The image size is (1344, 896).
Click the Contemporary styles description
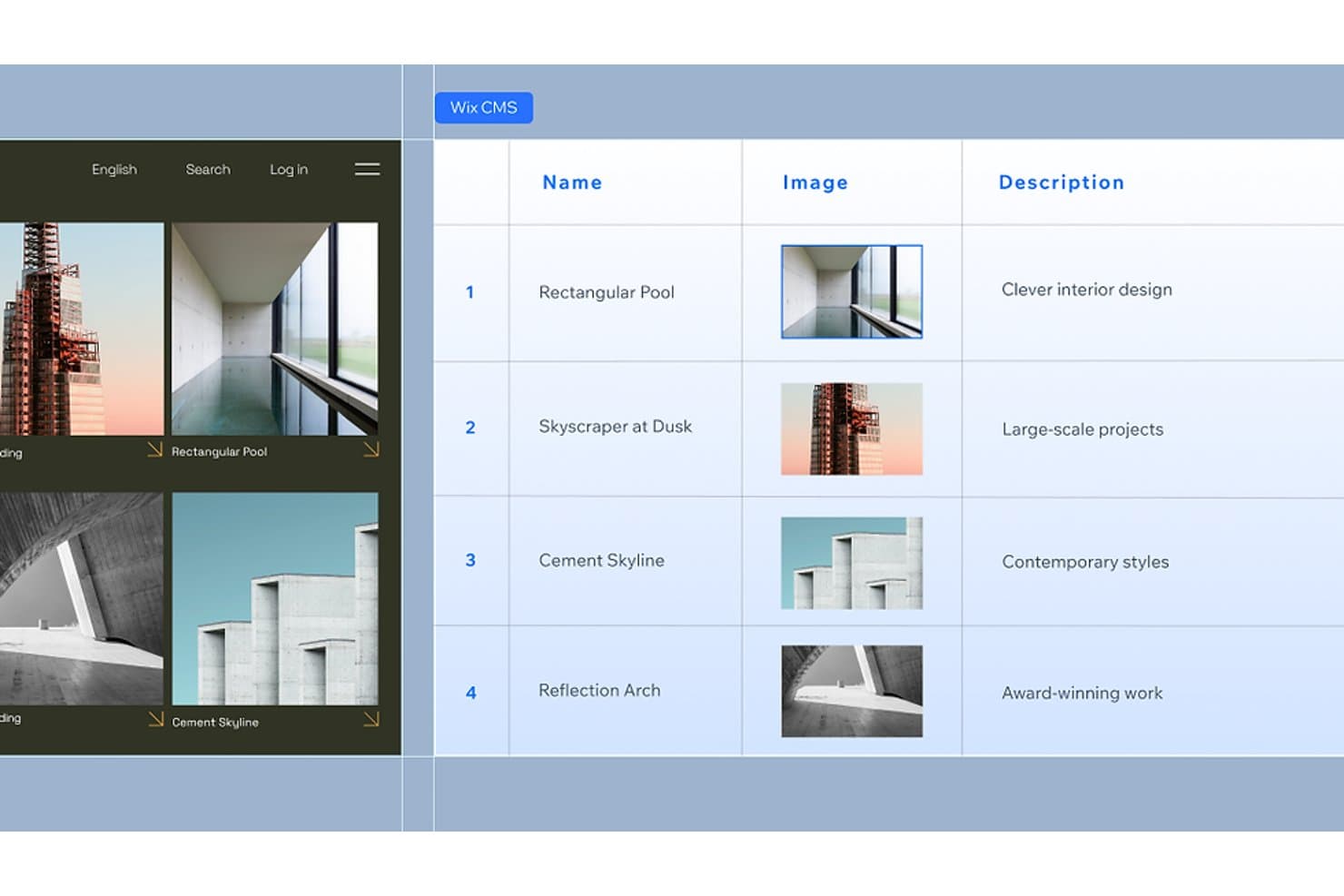[1085, 562]
